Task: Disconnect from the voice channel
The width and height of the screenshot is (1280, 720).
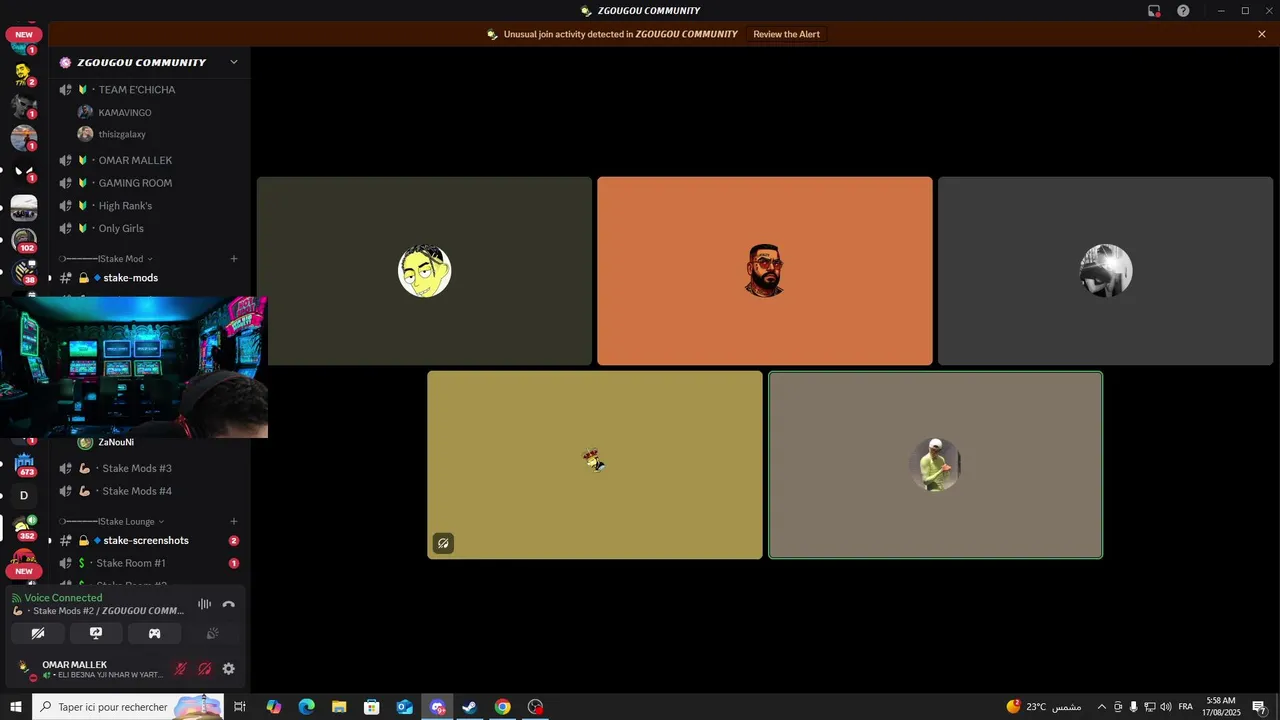Action: (x=229, y=604)
